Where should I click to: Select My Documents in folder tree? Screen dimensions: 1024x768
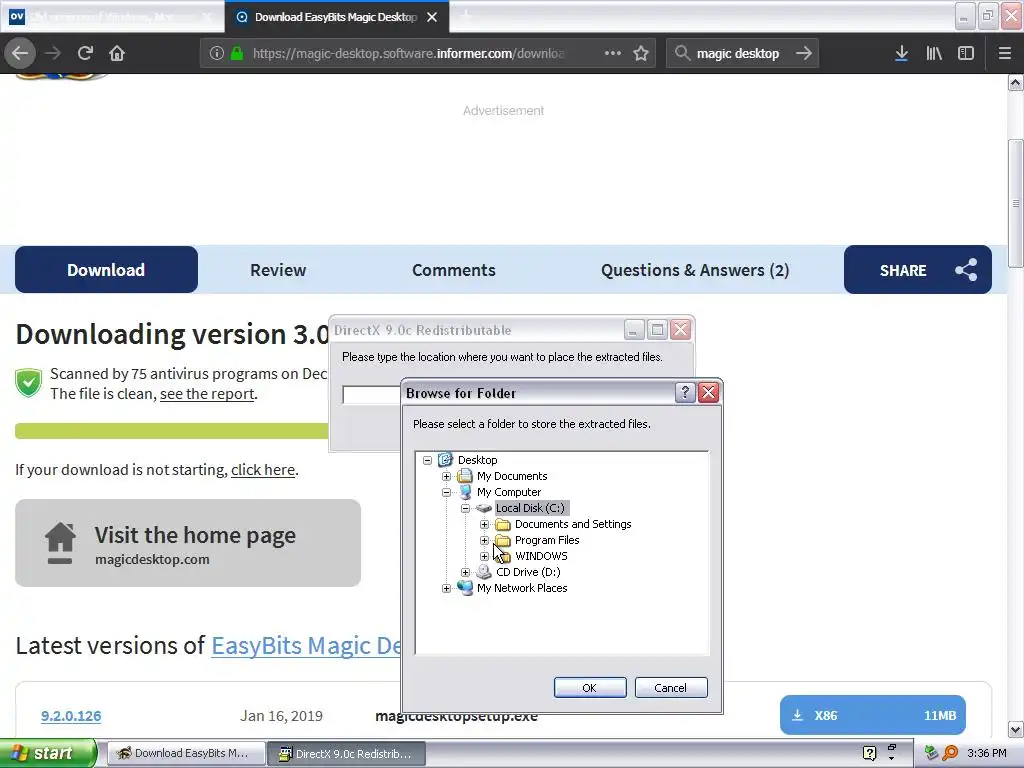click(x=512, y=476)
